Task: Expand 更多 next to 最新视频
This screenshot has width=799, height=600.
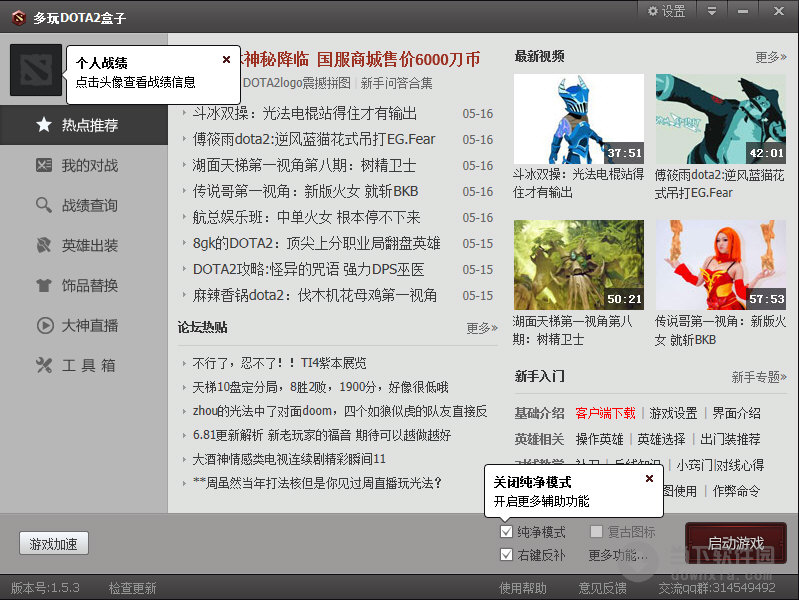Action: coord(771,57)
